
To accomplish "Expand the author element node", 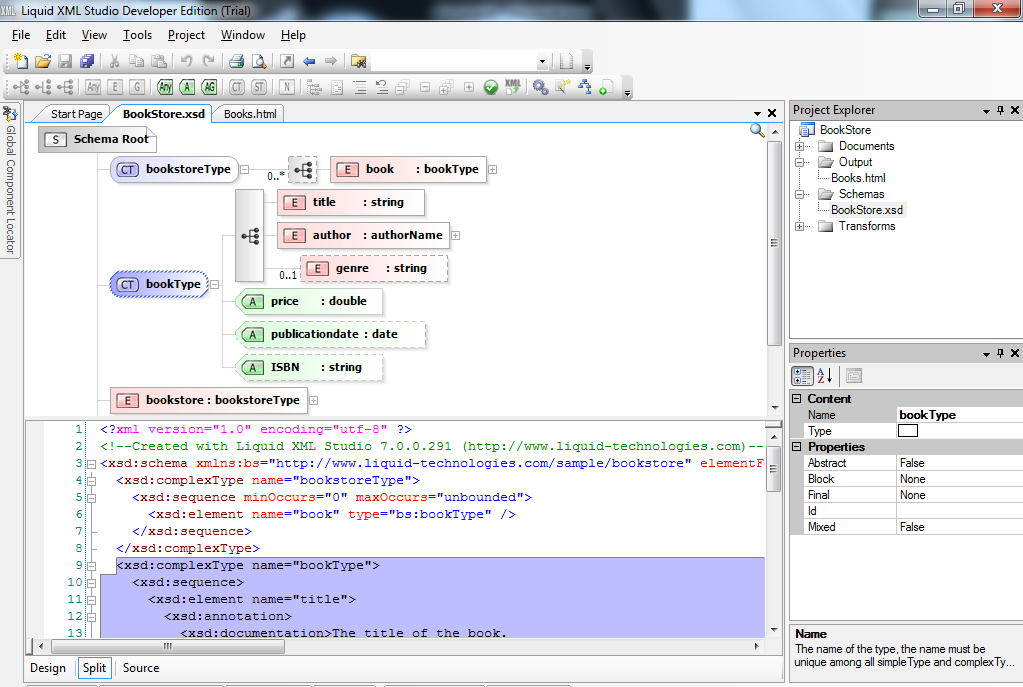I will click(x=455, y=236).
